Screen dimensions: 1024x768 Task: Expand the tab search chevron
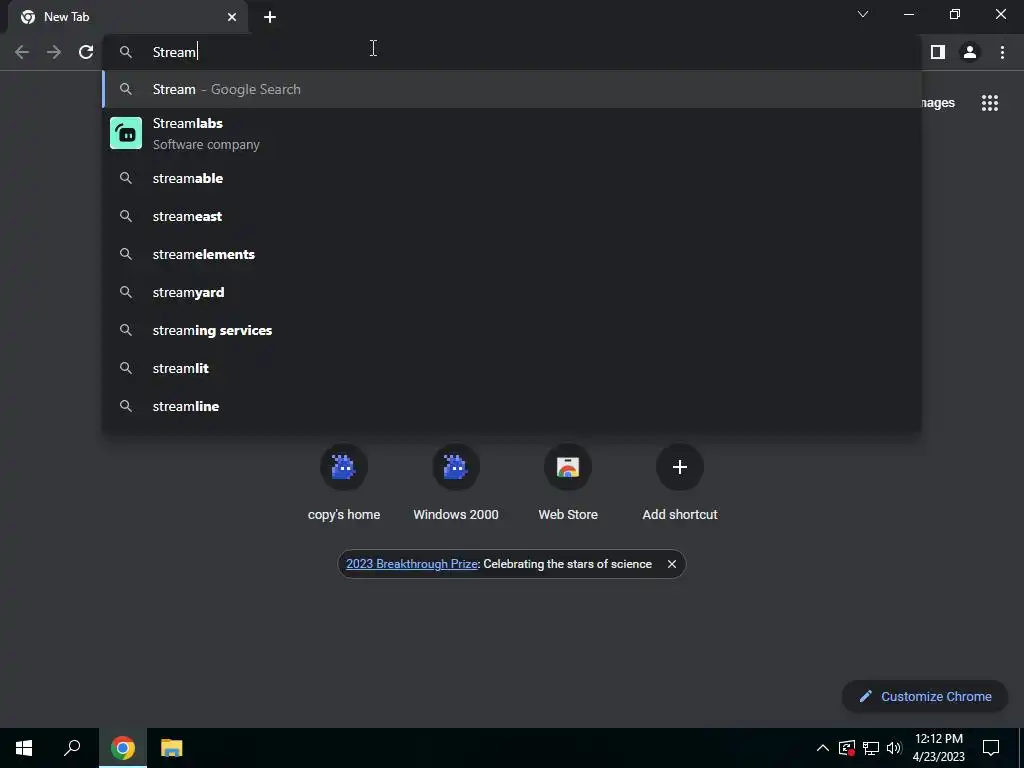pyautogui.click(x=863, y=14)
